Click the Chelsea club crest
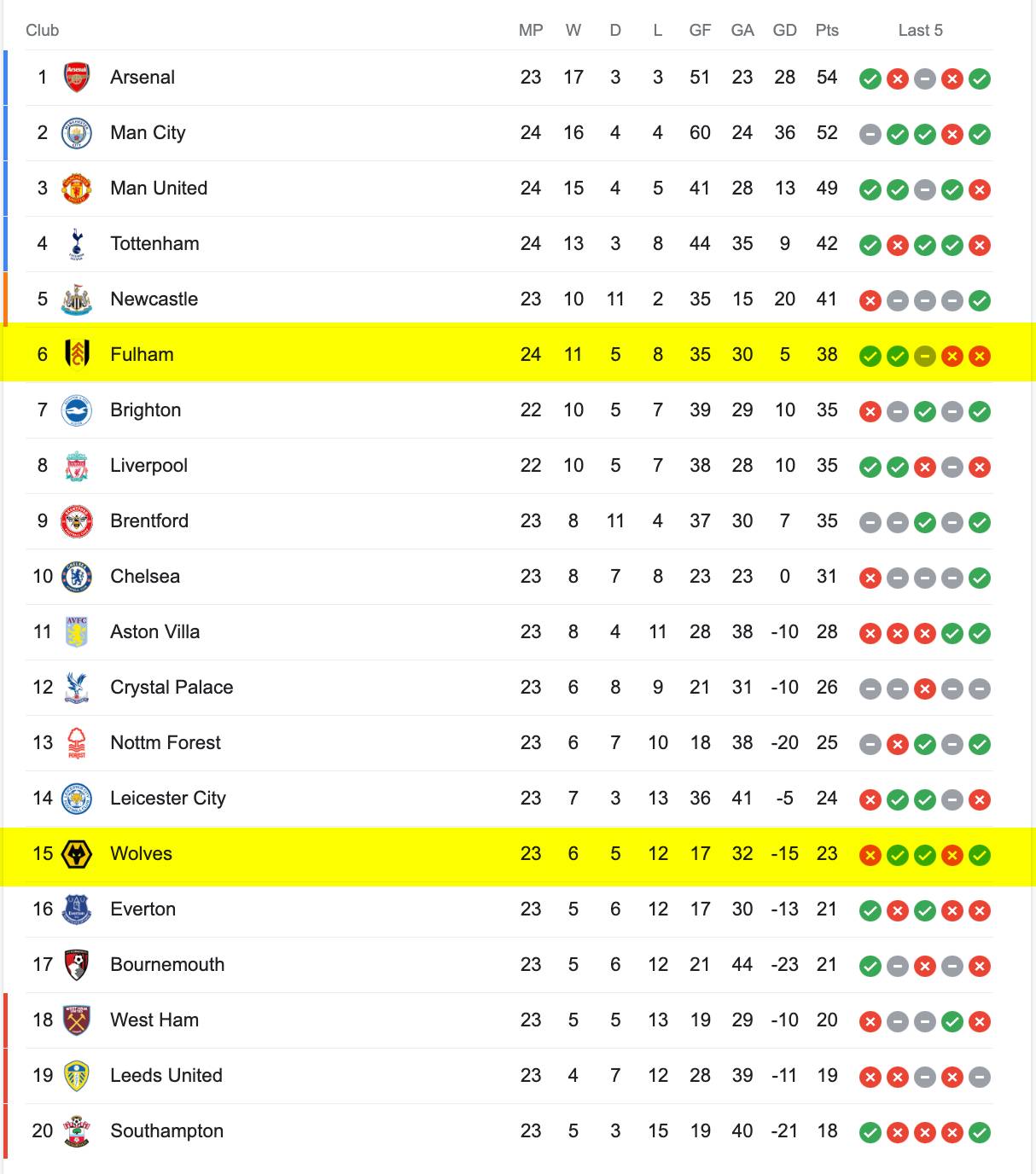Viewport: 1036px width, 1174px height. 77,577
